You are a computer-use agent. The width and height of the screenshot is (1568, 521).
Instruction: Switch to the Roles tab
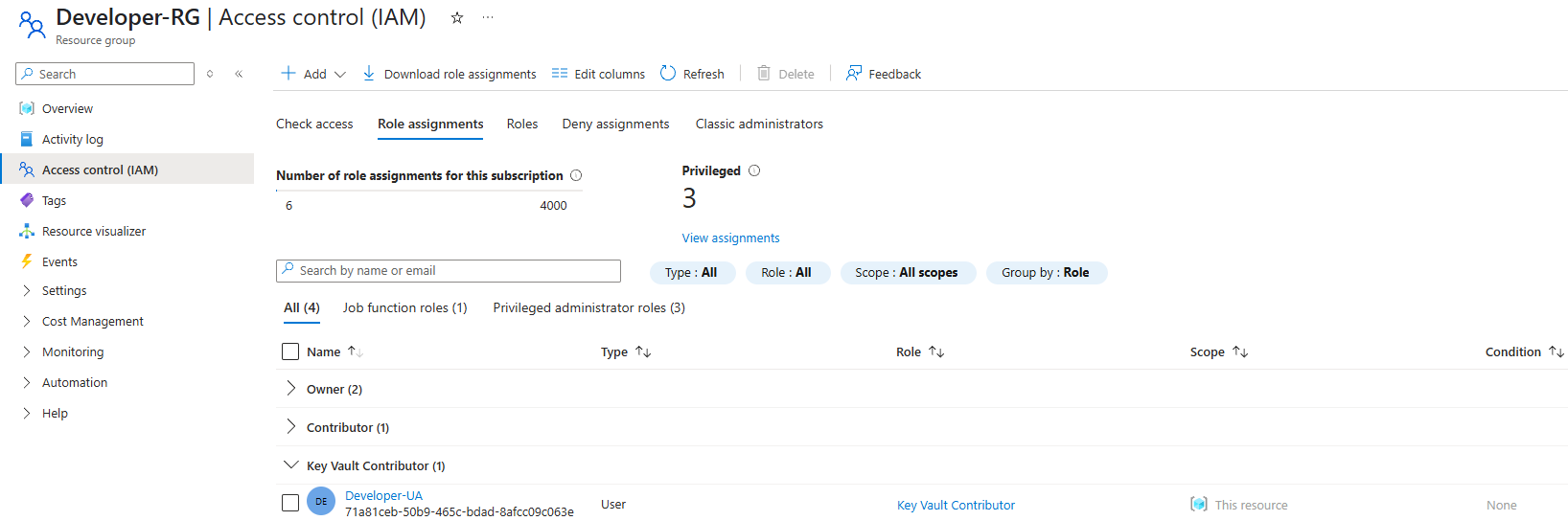(x=522, y=124)
